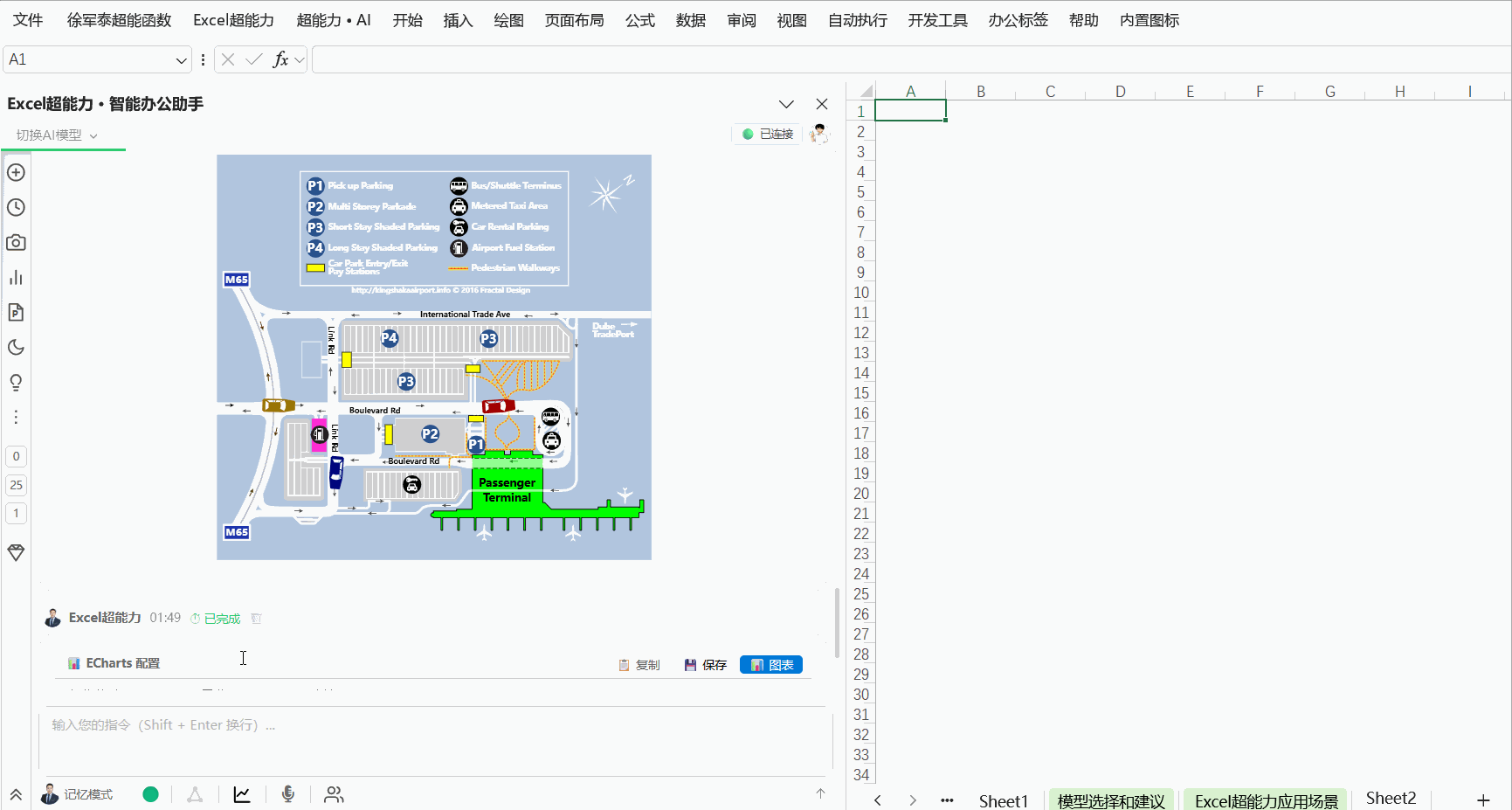Switch to Sheet1 tab

1003,800
